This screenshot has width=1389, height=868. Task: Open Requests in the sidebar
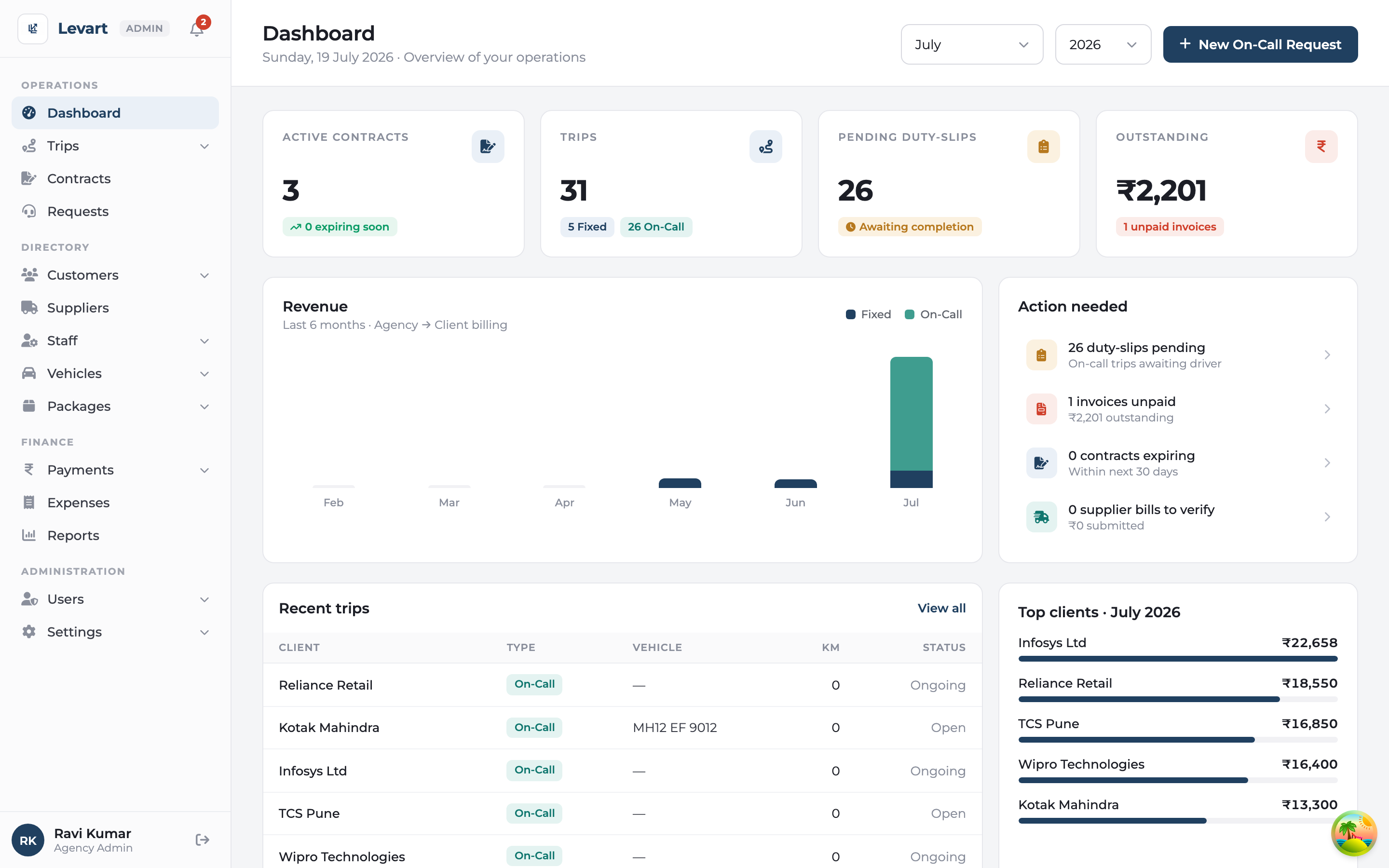[x=115, y=211]
